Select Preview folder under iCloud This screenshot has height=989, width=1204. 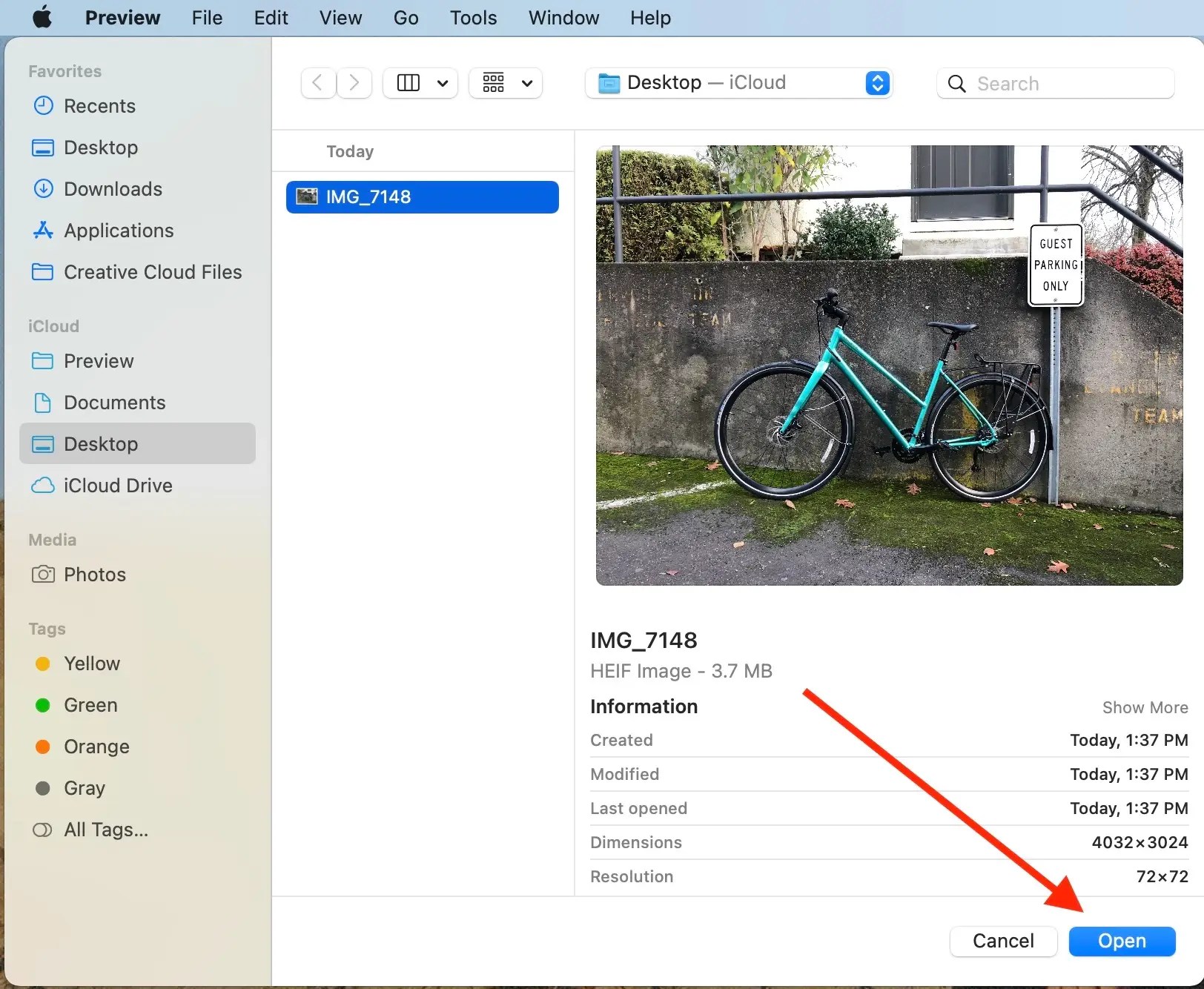(138, 361)
